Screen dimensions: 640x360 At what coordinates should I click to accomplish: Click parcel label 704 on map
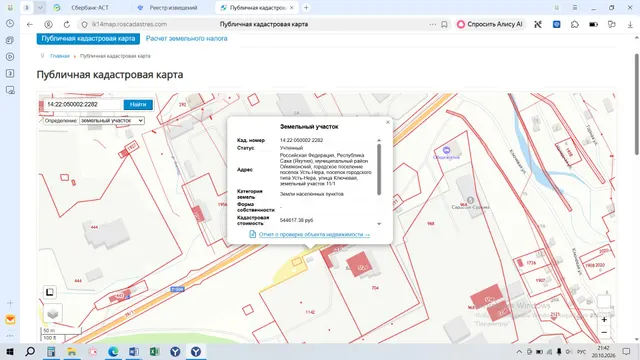pyautogui.click(x=375, y=288)
